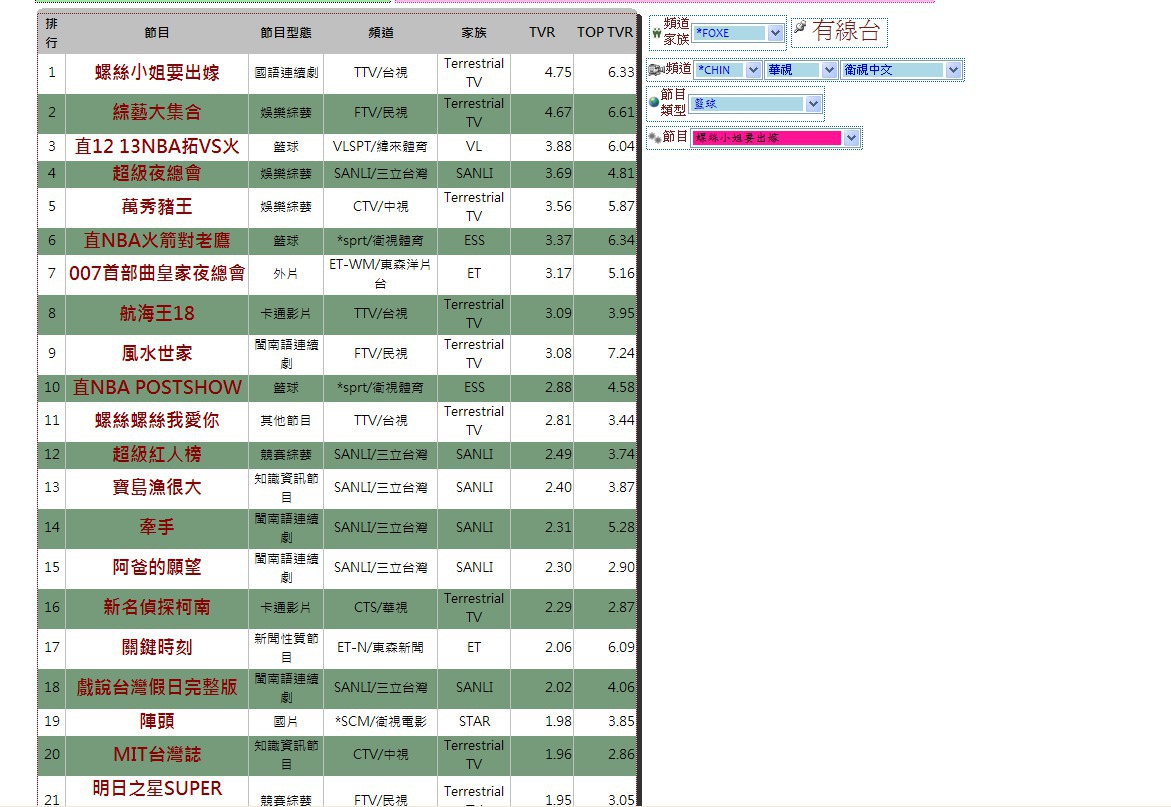The width and height of the screenshot is (1171, 807).
Task: Select program MIT台灣誌
Action: [x=157, y=754]
